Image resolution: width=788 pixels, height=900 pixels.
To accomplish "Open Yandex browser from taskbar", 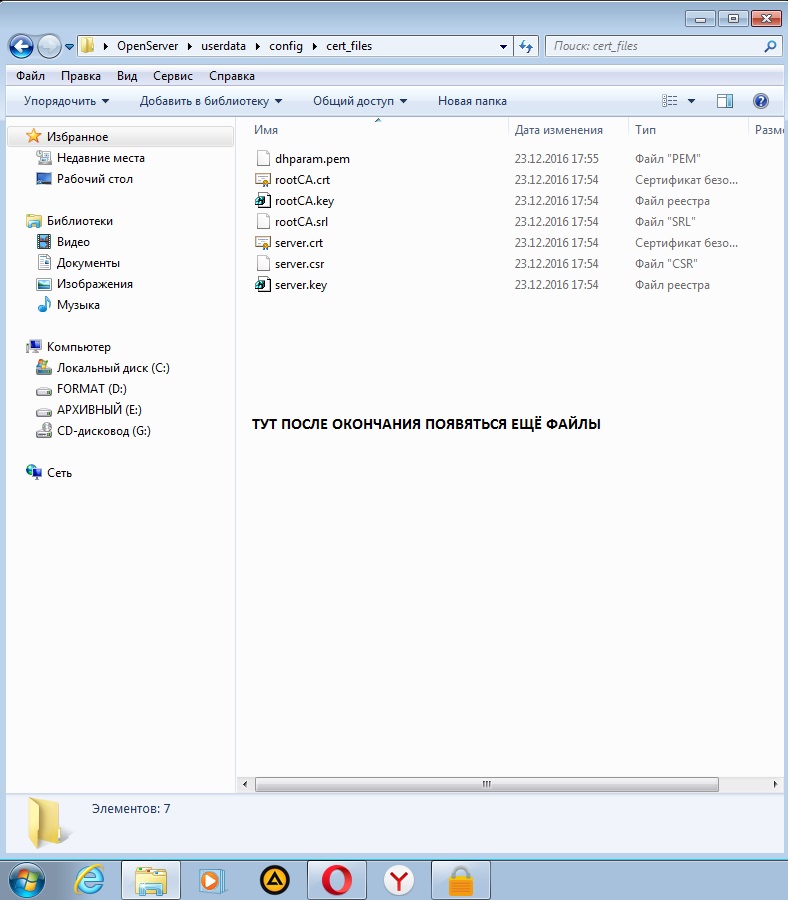I will [400, 879].
